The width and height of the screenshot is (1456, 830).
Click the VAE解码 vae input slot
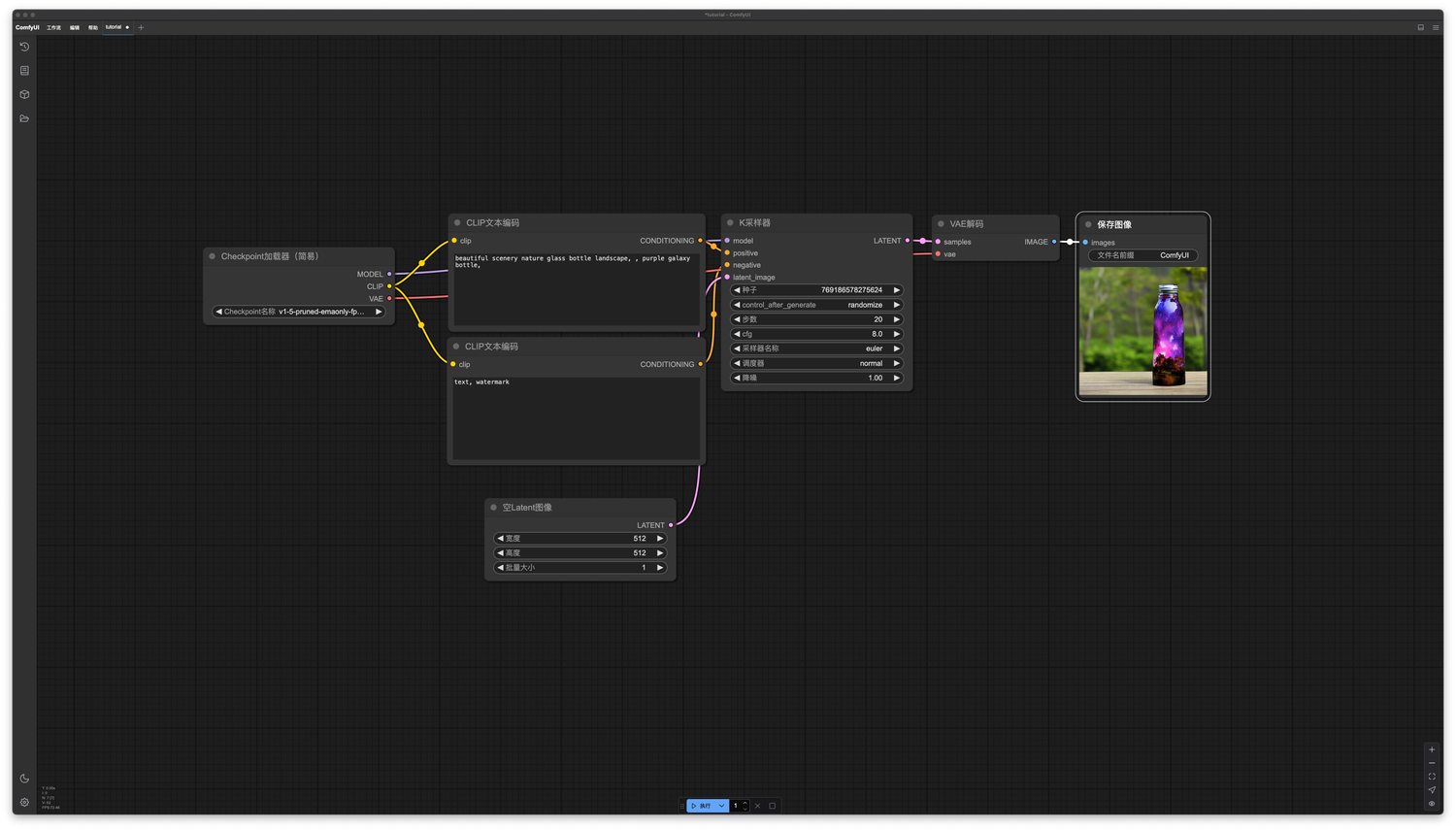click(938, 254)
